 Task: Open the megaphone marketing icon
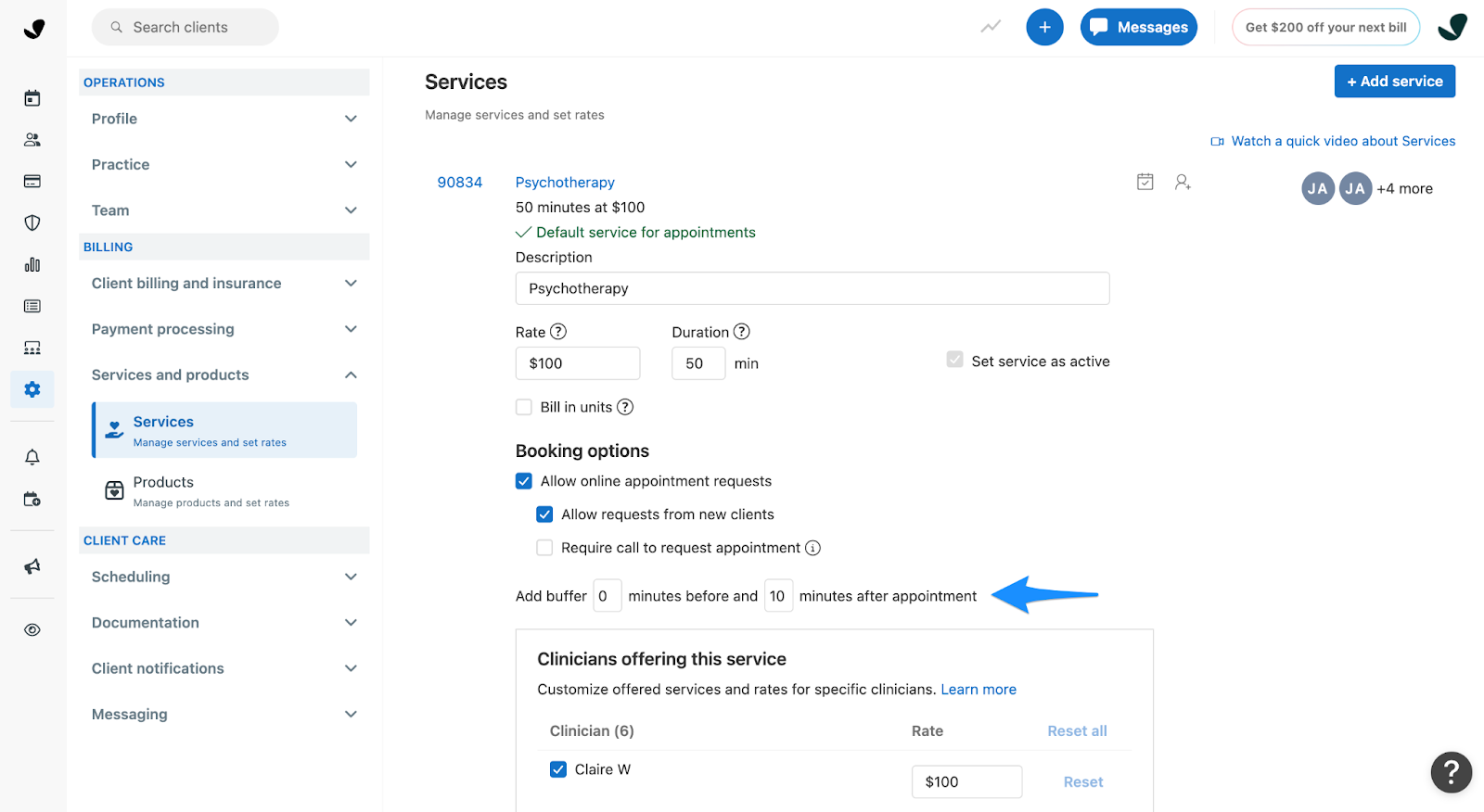[x=32, y=566]
